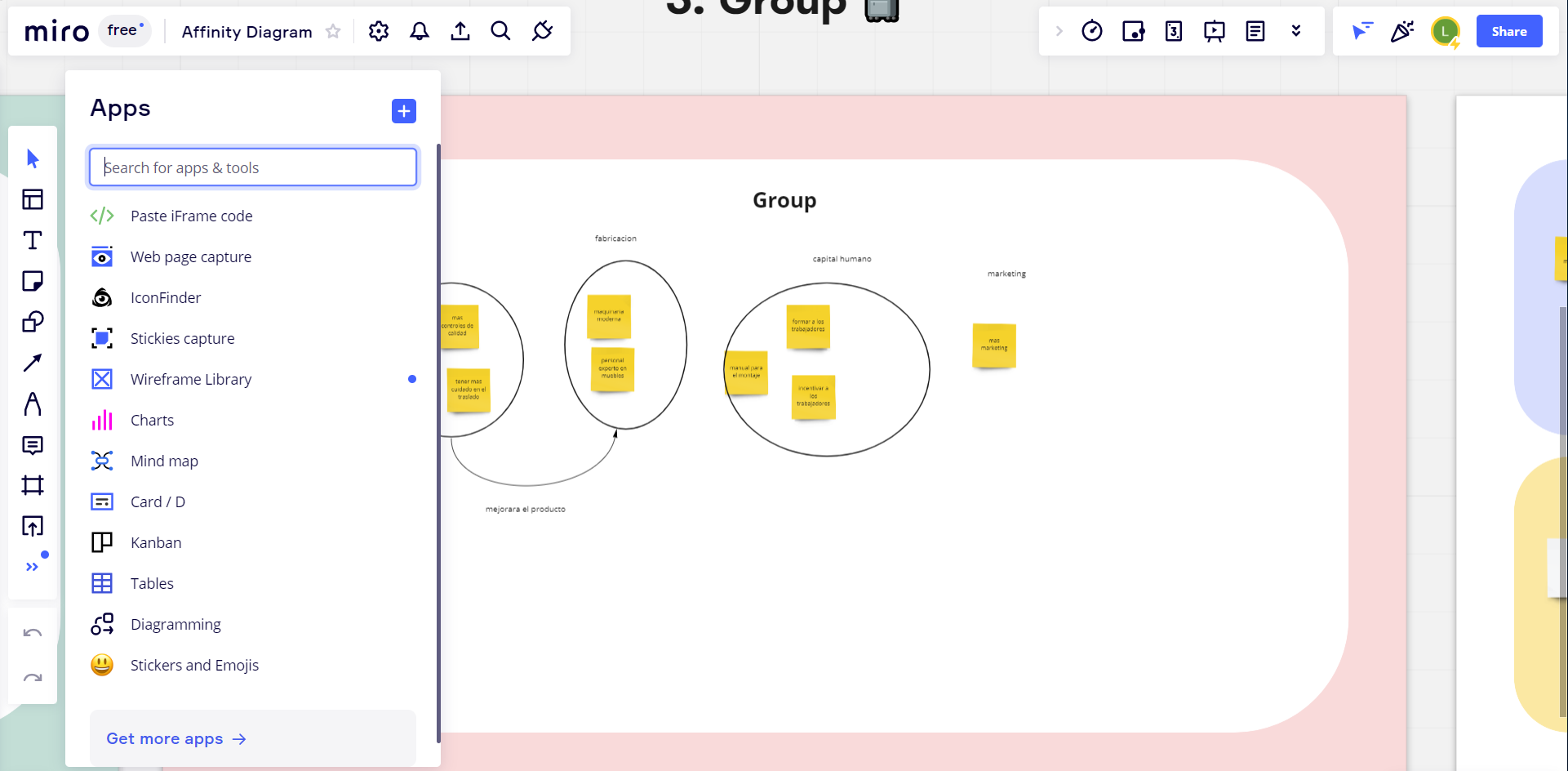Expand more collaboration tools double chevron

click(1296, 31)
